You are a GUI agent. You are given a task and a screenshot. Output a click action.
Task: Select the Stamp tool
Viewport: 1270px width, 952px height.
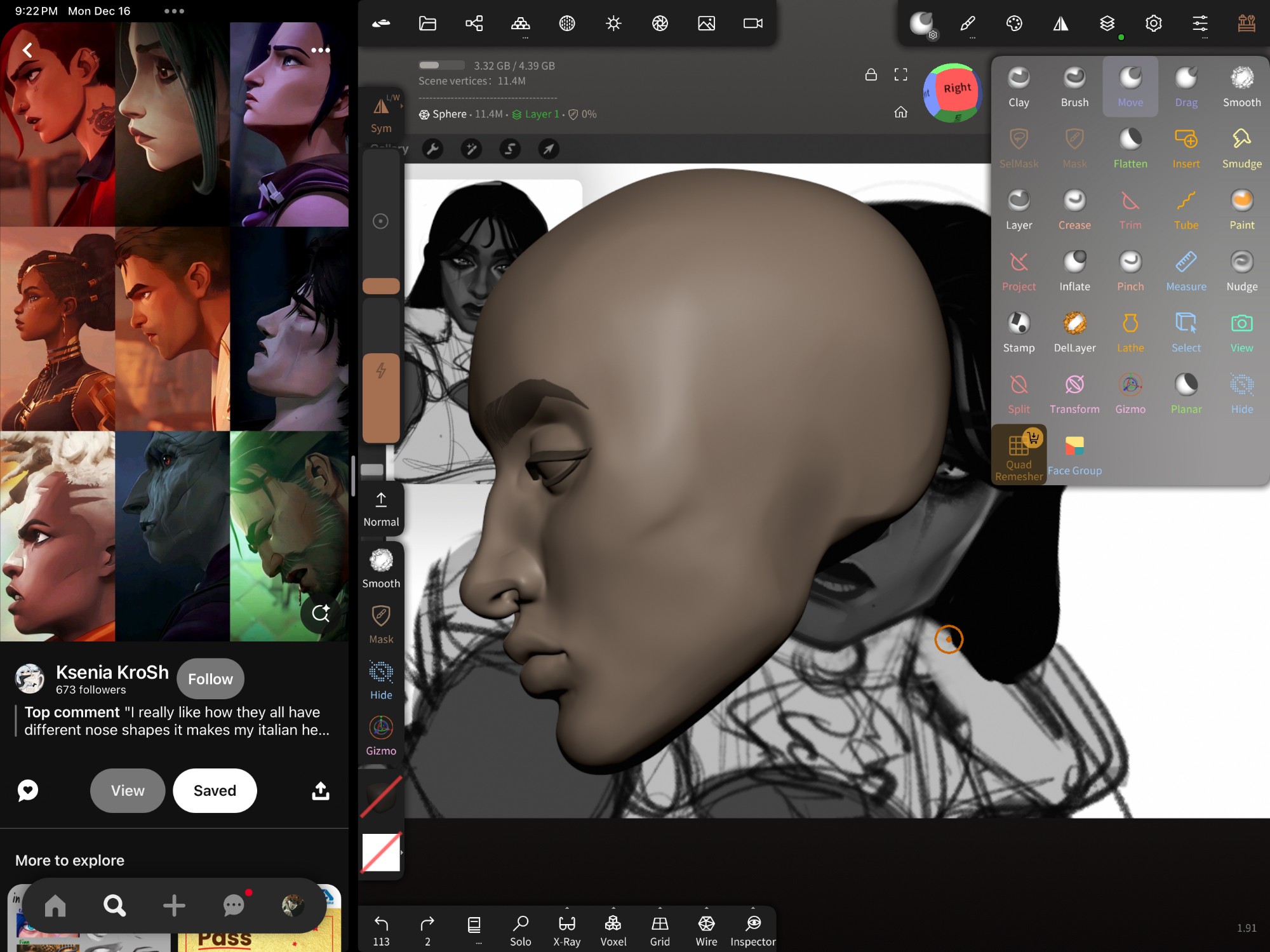pyautogui.click(x=1019, y=332)
